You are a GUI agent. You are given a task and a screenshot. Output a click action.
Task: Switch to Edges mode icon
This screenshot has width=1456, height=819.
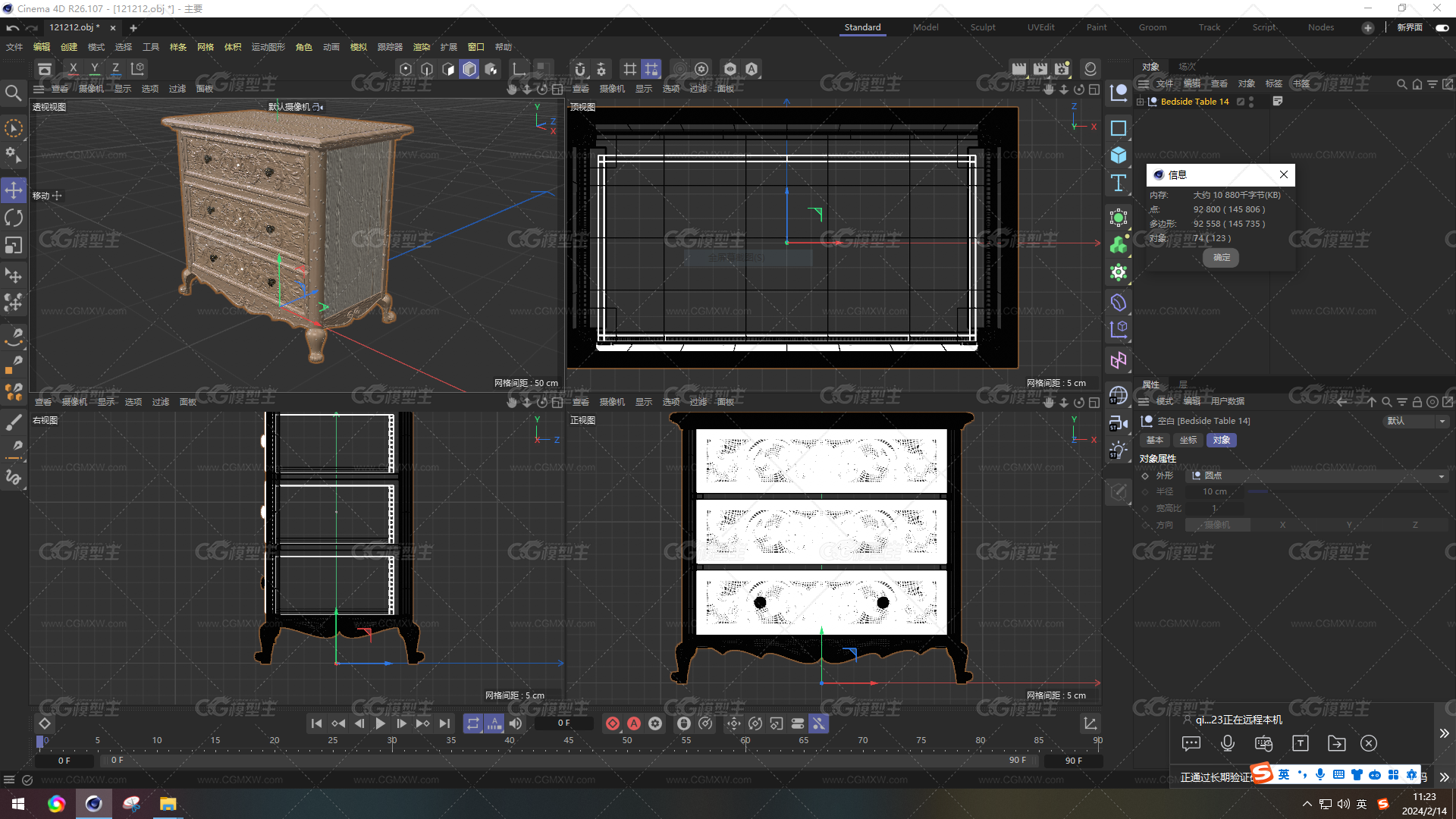tap(427, 69)
